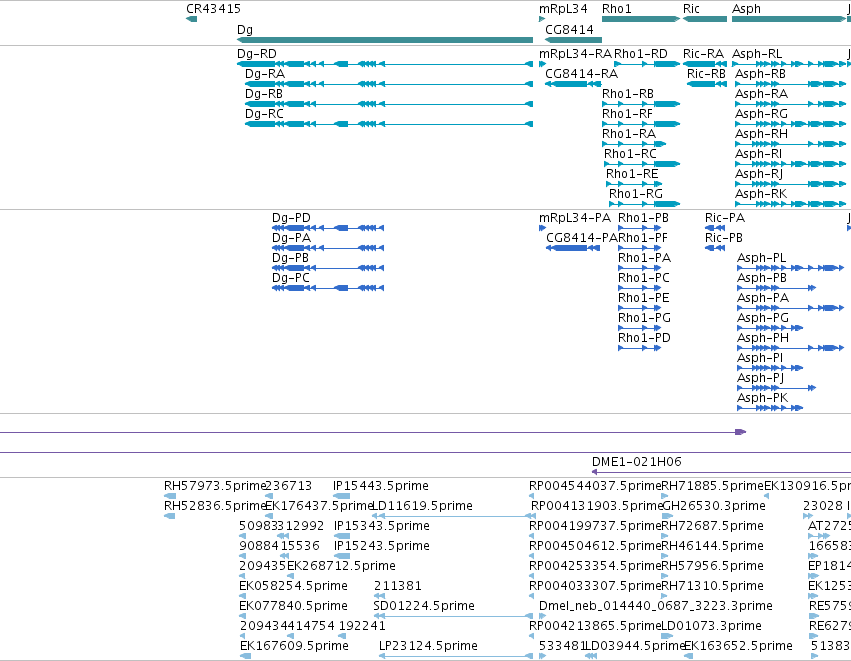
Task: Select the Rho1-RC transcript label
Action: 630,154
